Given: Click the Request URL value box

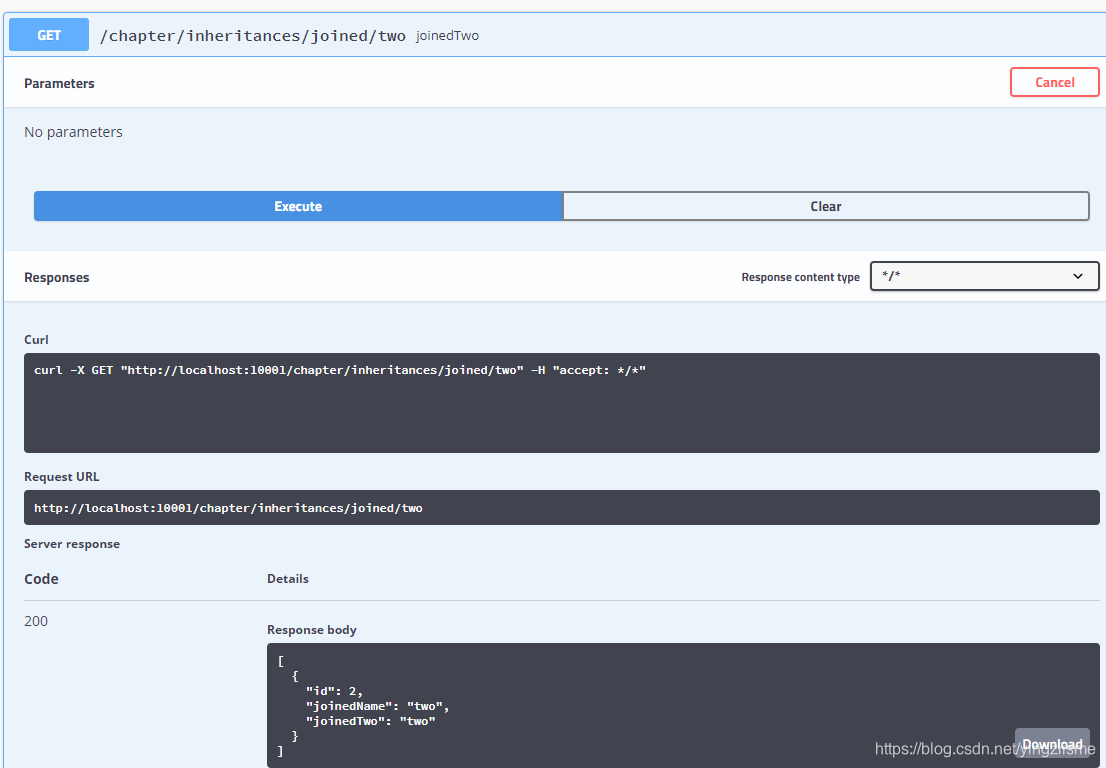Looking at the screenshot, I should click(561, 508).
